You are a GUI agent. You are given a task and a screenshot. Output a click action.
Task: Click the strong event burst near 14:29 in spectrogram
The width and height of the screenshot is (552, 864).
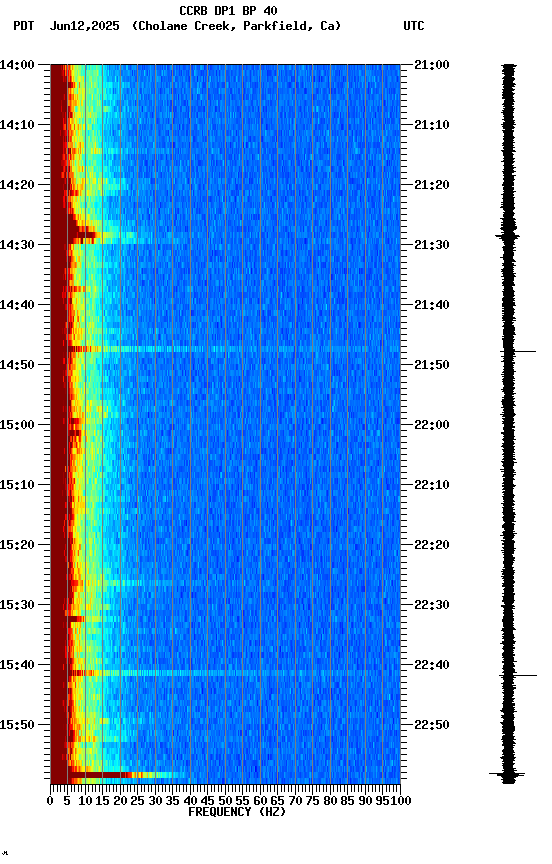(x=84, y=235)
